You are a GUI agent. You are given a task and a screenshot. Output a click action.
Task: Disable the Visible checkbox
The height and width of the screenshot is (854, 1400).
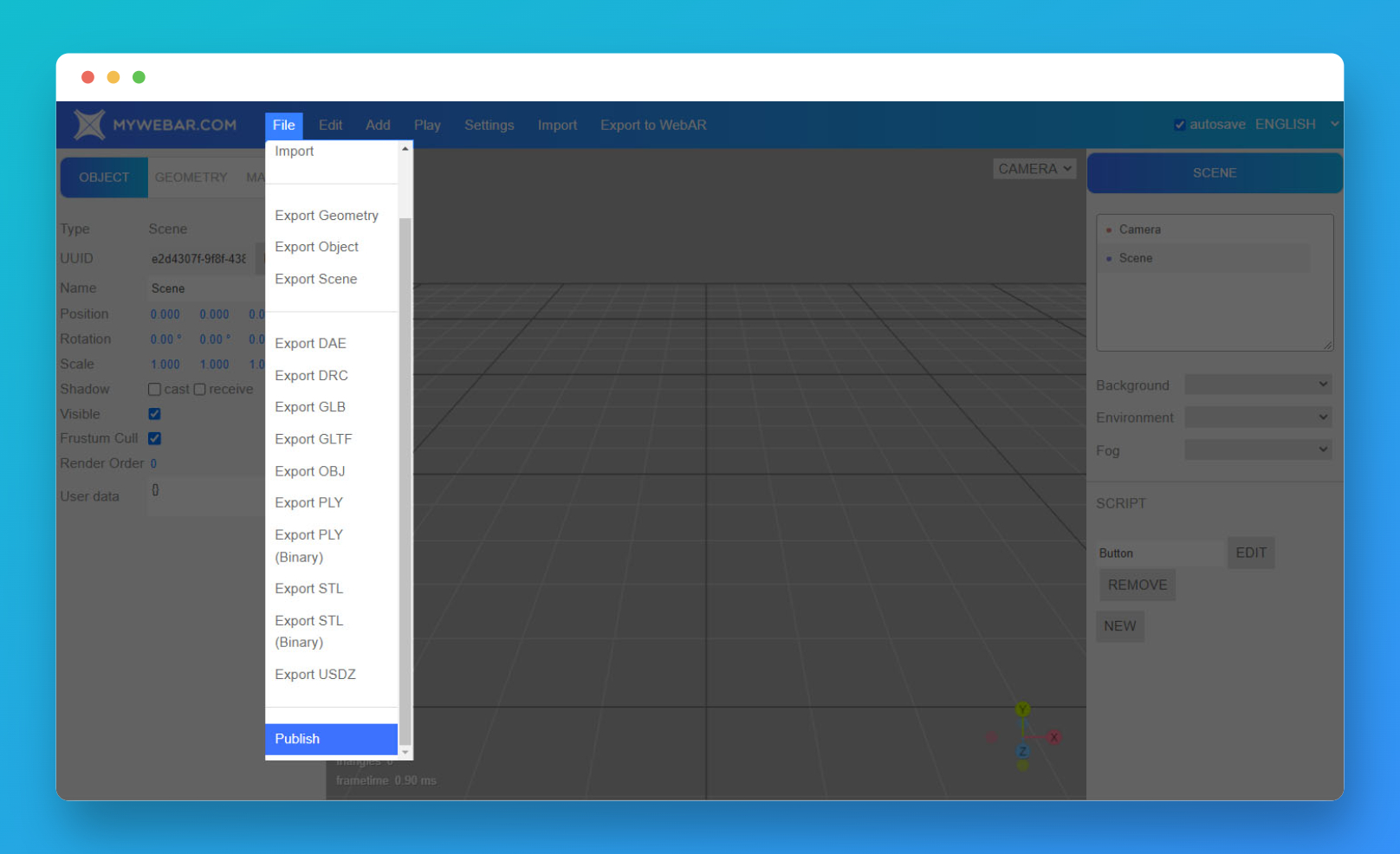click(154, 414)
